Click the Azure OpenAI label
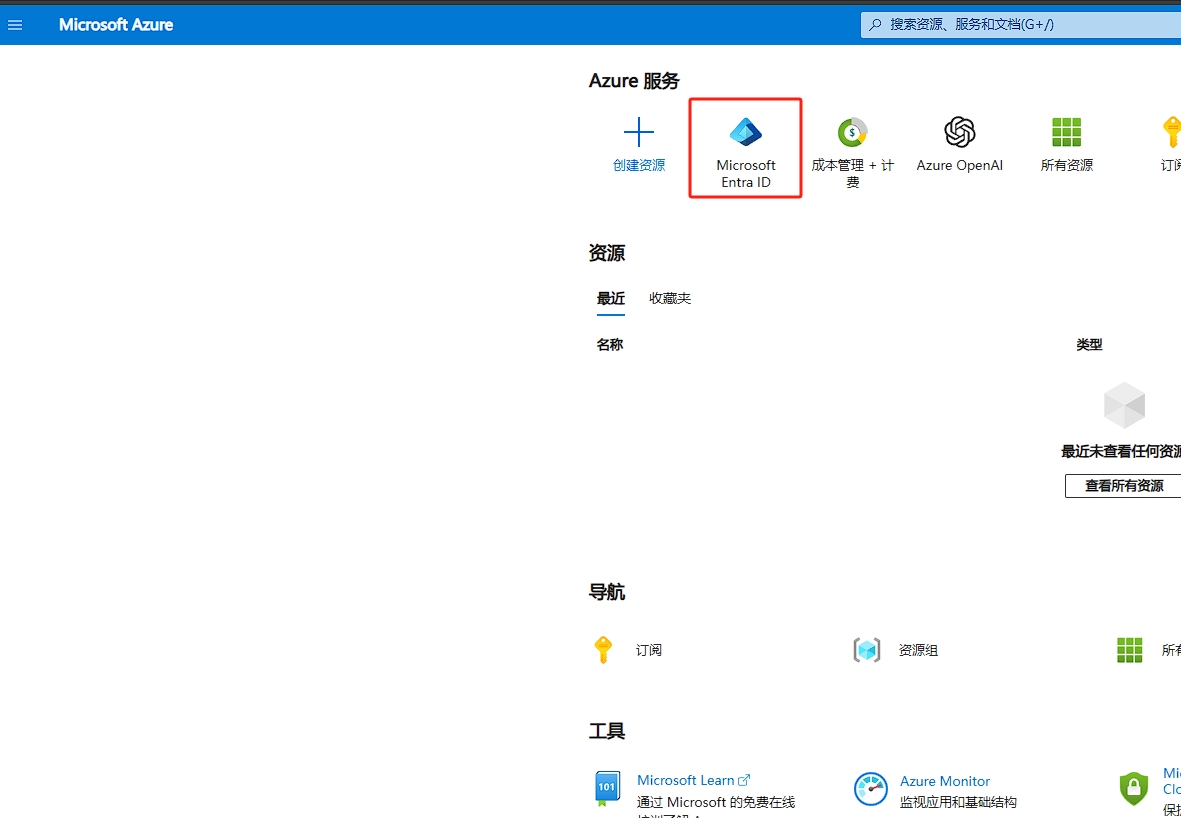The width and height of the screenshot is (1181, 818). point(960,165)
